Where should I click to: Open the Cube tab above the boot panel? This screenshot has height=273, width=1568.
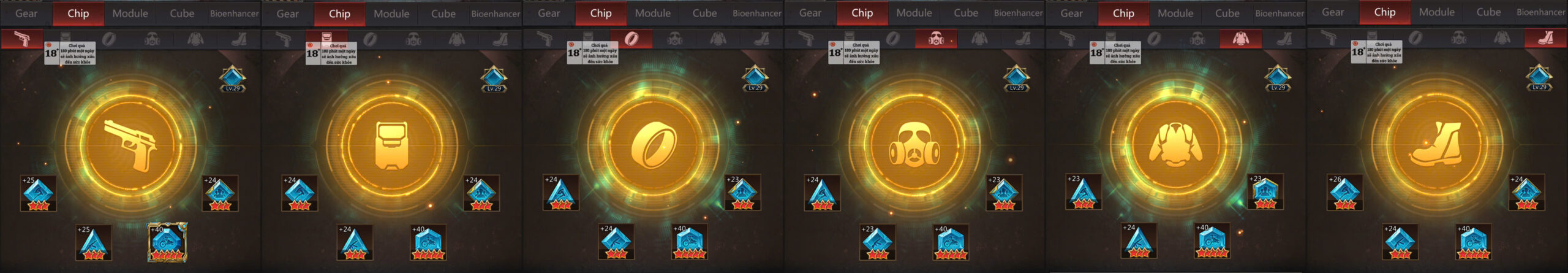coord(1488,12)
